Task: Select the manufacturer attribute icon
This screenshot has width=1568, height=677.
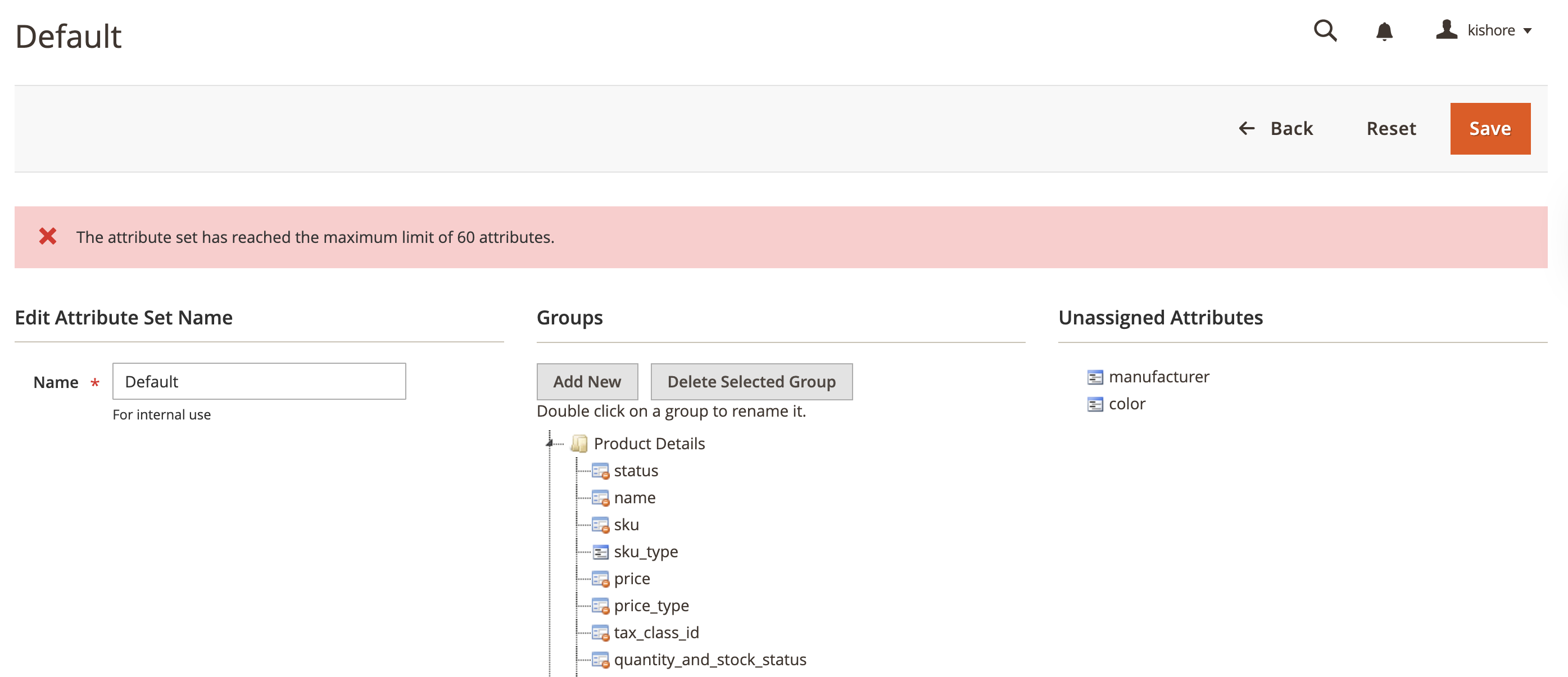Action: point(1095,377)
